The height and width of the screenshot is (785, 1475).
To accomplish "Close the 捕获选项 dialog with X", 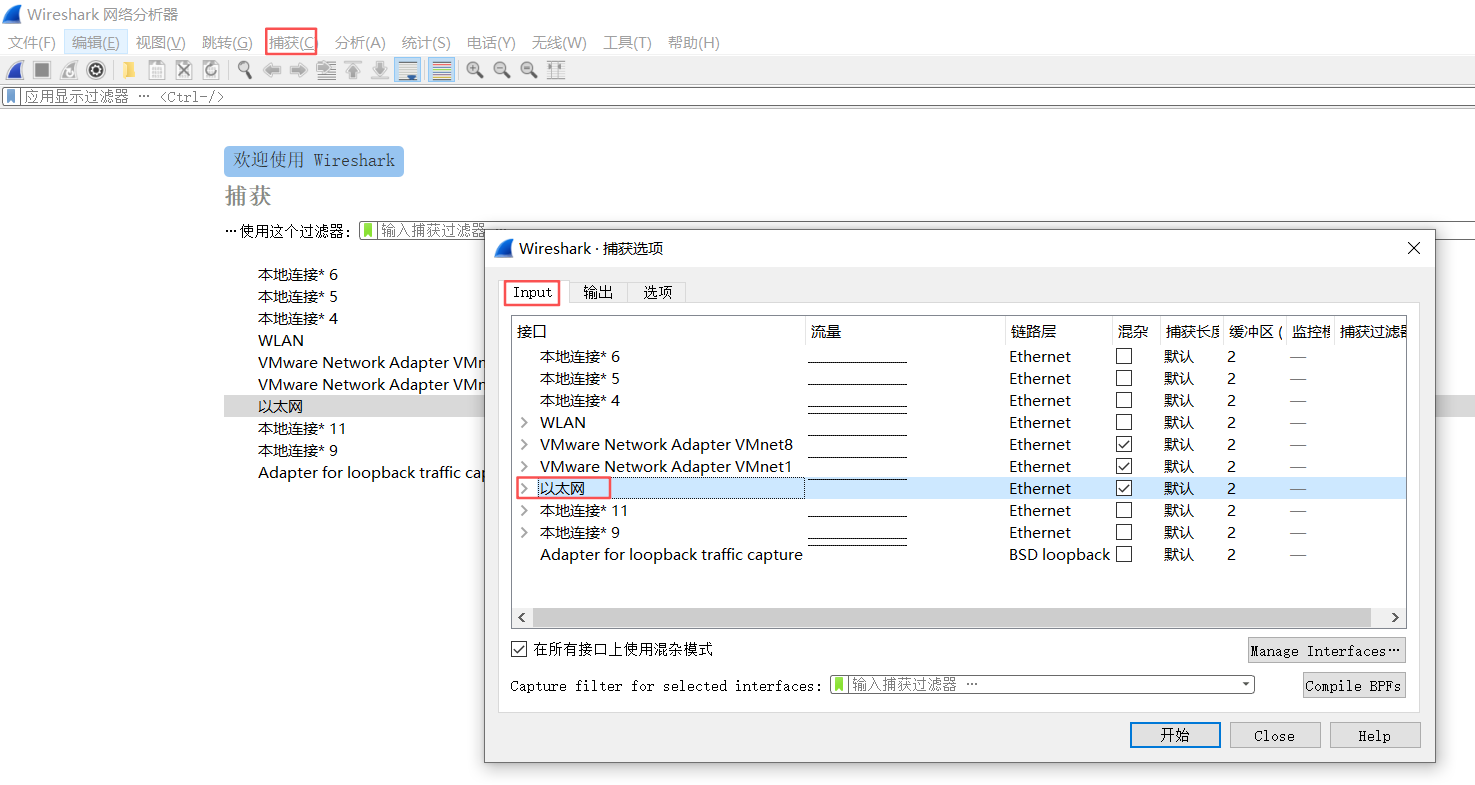I will tap(1414, 248).
